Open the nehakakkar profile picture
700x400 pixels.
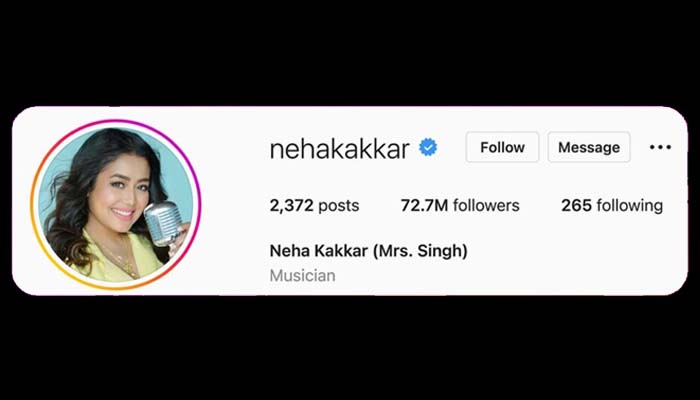point(116,205)
